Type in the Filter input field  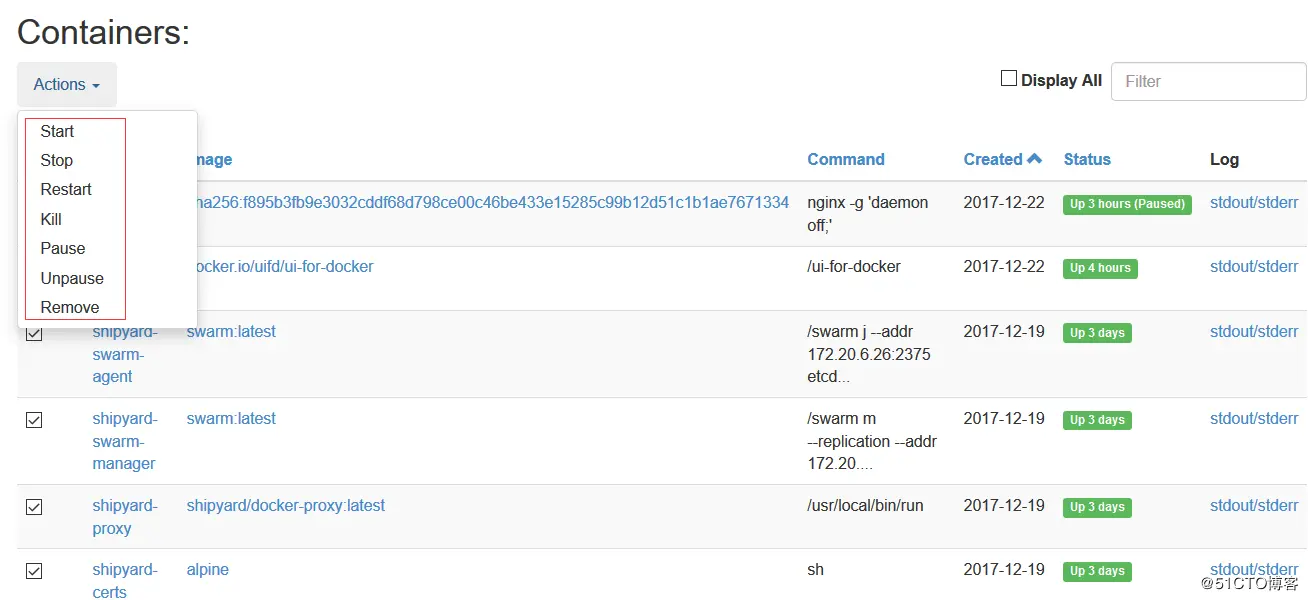(x=1208, y=81)
